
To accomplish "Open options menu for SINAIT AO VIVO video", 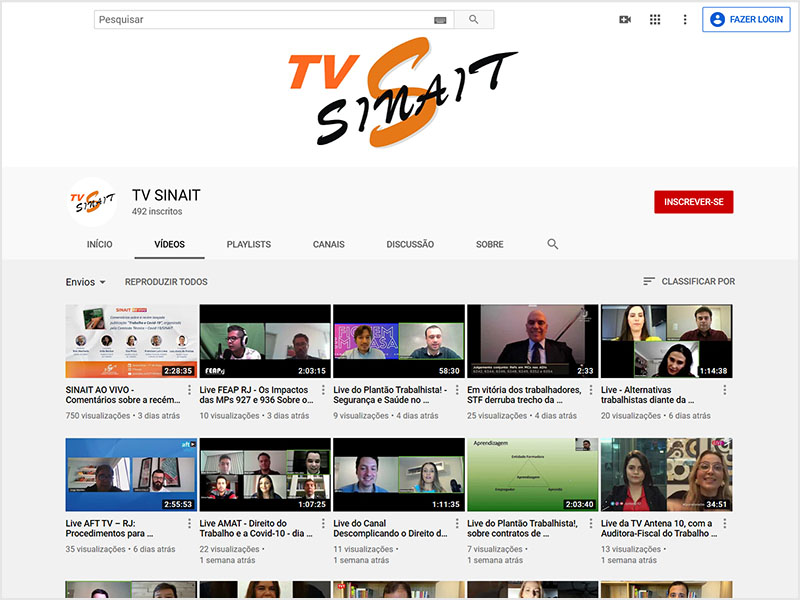I will tap(189, 390).
